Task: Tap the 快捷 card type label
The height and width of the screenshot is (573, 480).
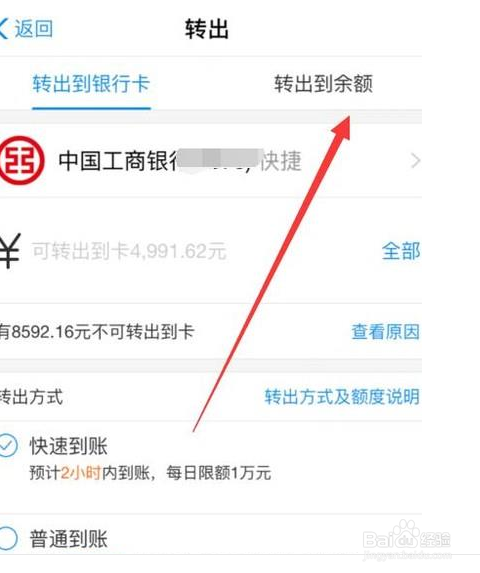Action: [281, 161]
